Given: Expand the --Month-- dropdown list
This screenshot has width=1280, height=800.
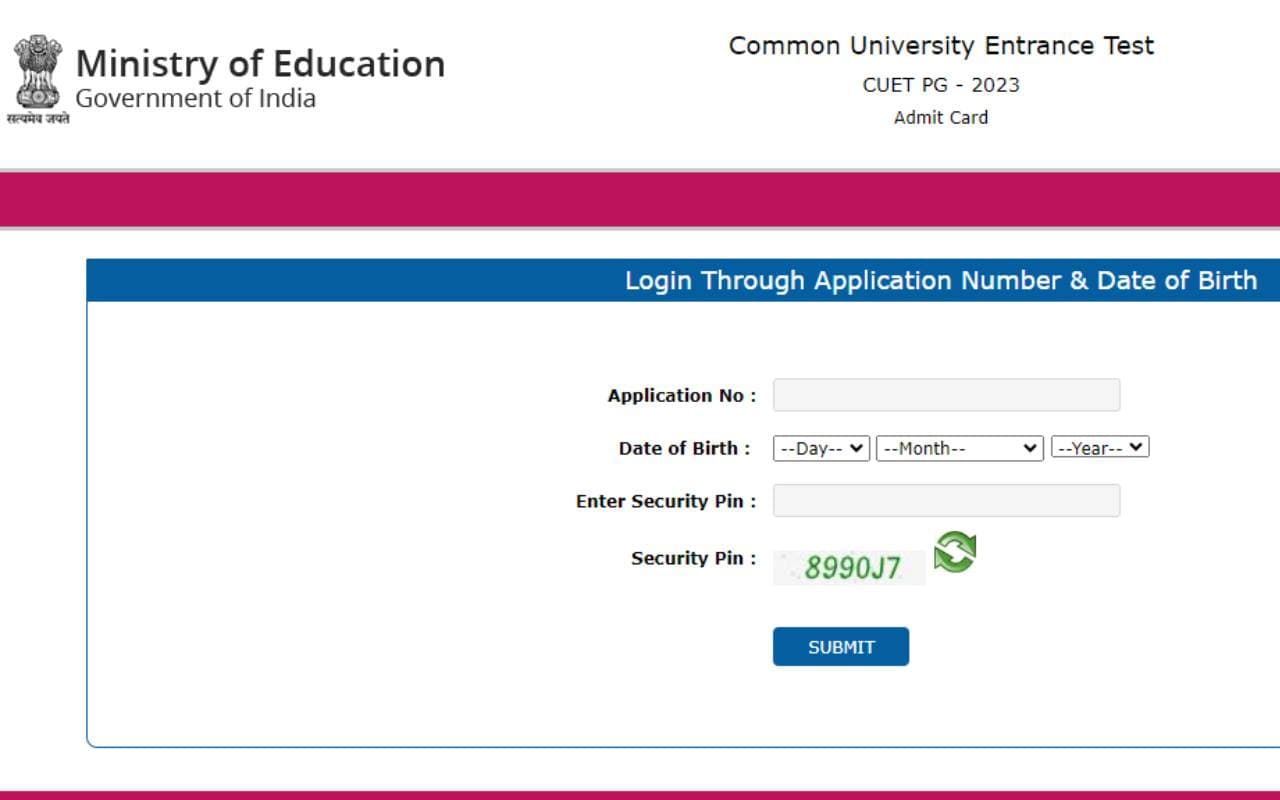Looking at the screenshot, I should point(958,447).
